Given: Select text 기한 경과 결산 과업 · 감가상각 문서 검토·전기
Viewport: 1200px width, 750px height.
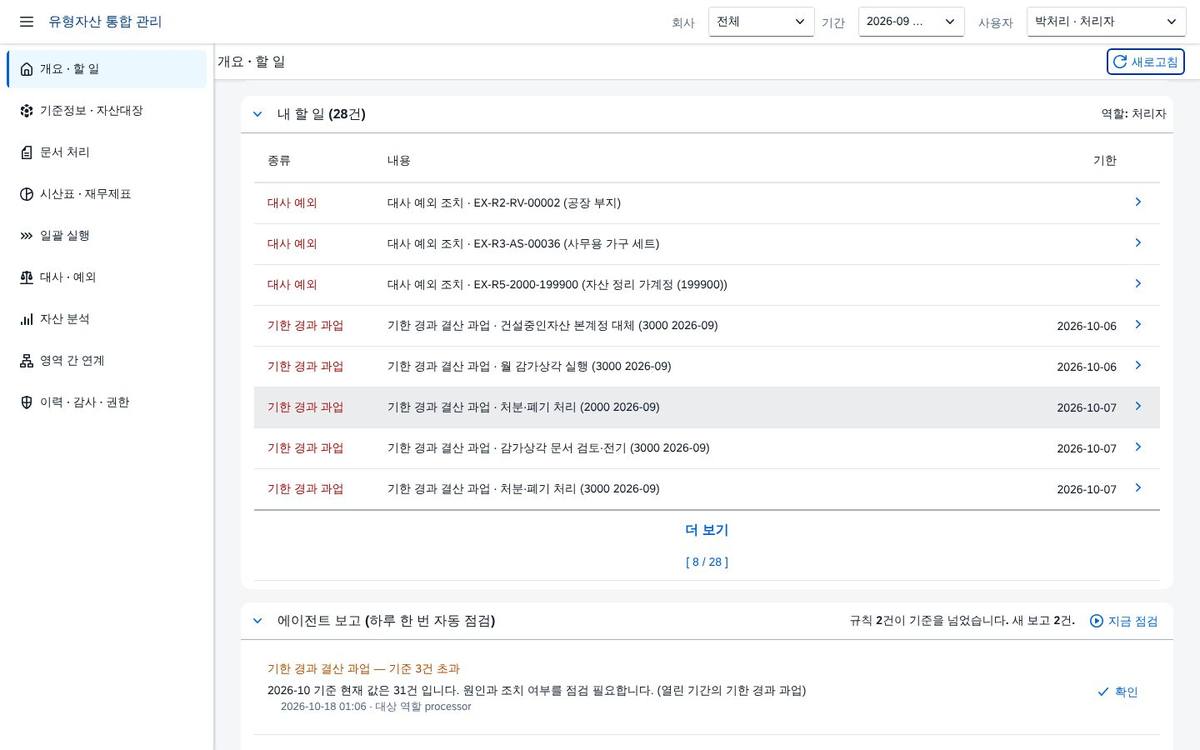Looking at the screenshot, I should (548, 448).
